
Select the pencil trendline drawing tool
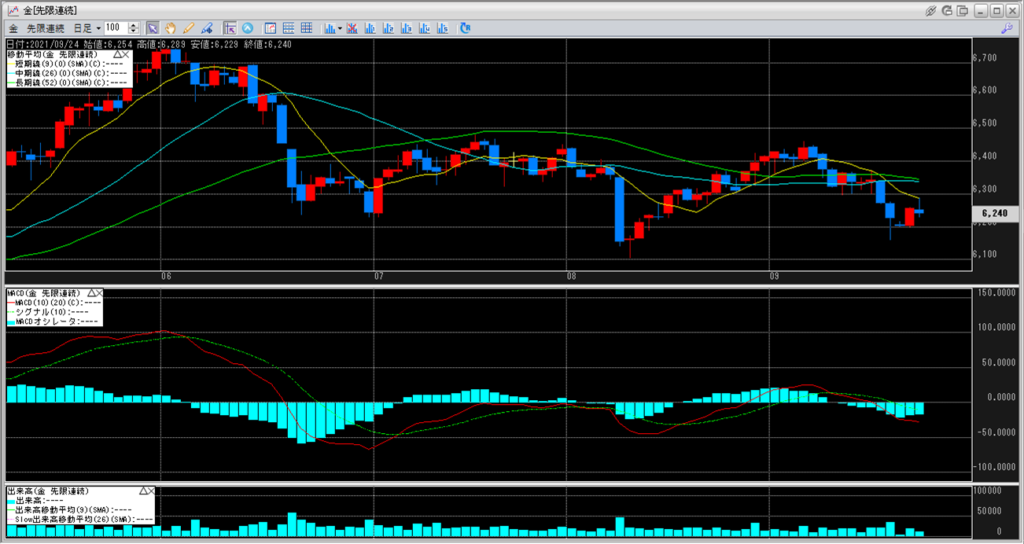click(x=189, y=28)
